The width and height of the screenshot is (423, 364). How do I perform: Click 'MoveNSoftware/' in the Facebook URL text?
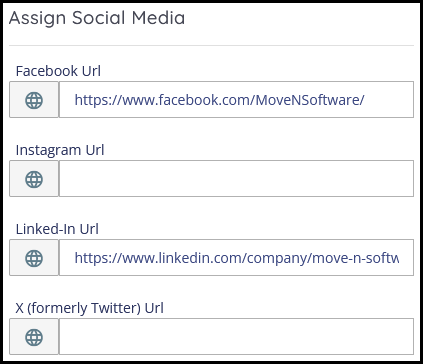pos(310,100)
